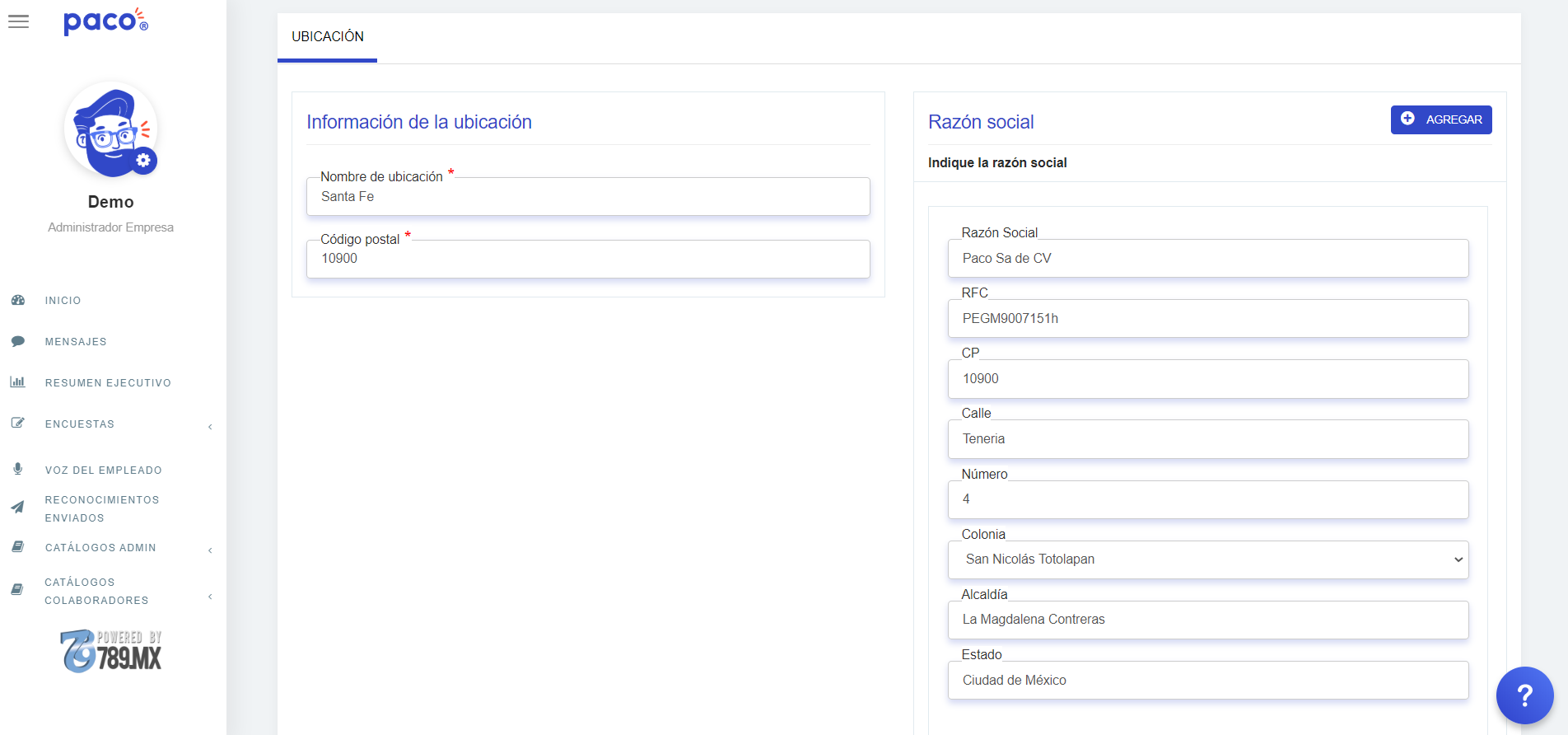Open the 789.MX powered-by link
The image size is (1568, 735).
click(x=111, y=651)
